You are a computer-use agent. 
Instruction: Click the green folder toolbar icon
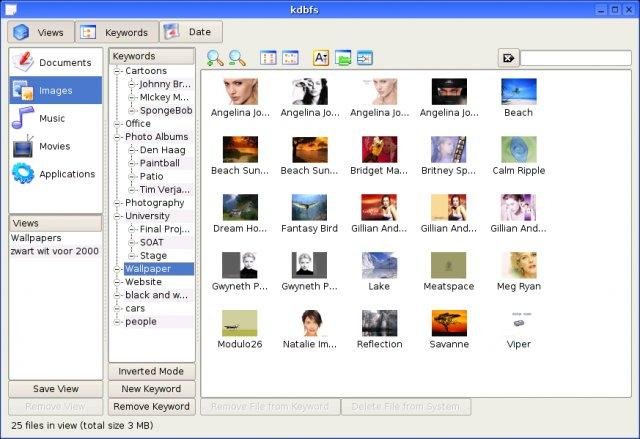[x=343, y=58]
